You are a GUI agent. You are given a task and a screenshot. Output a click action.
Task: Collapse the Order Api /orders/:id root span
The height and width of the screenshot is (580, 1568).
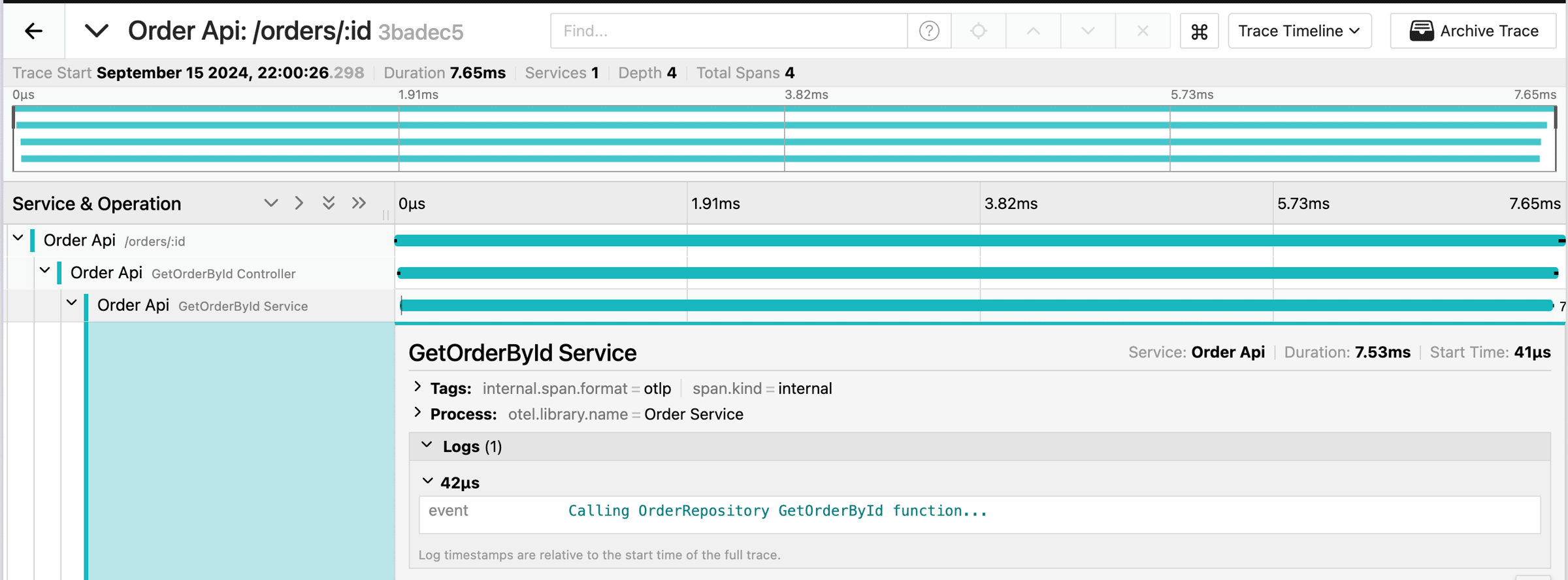point(18,239)
